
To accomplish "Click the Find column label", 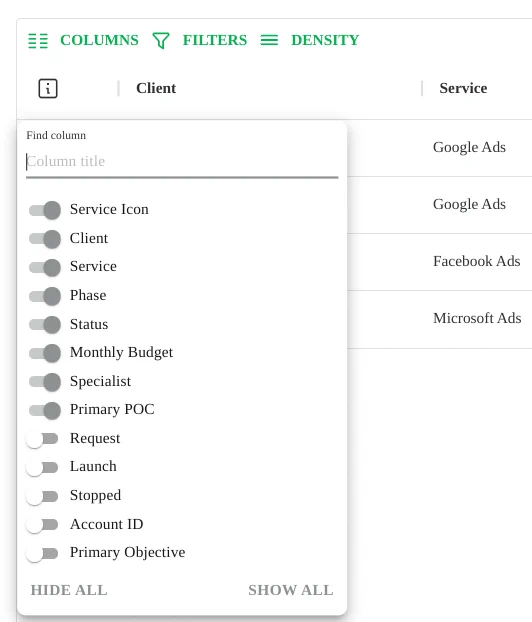I will click(56, 135).
